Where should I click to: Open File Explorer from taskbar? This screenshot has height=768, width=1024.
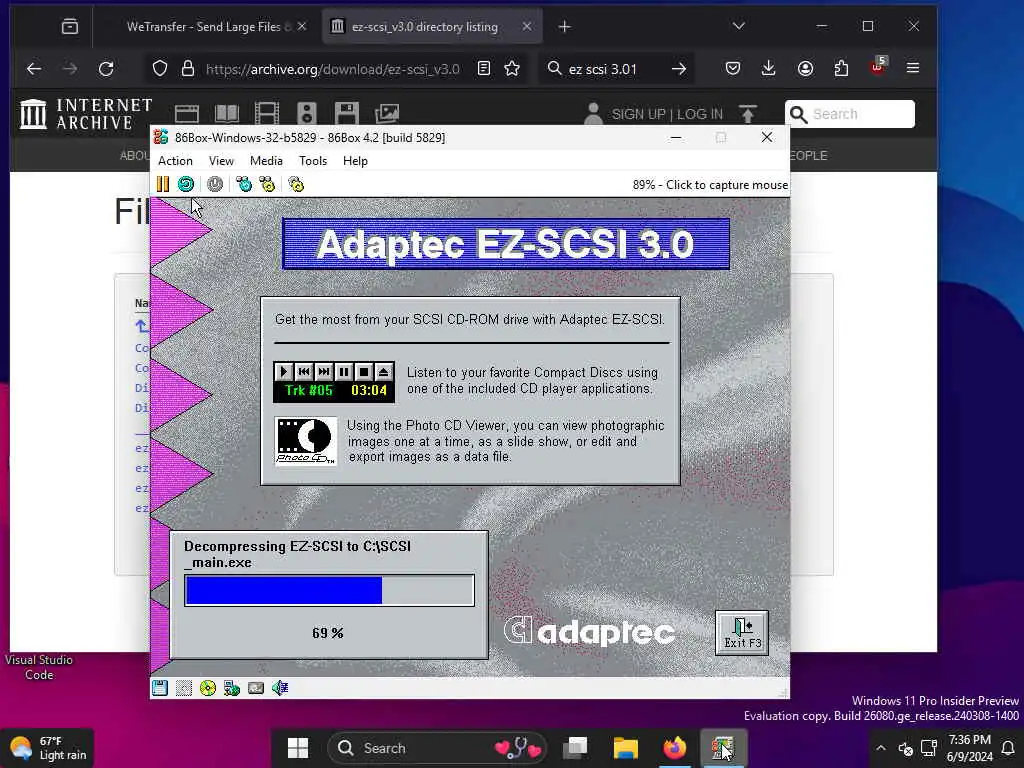pyautogui.click(x=625, y=748)
